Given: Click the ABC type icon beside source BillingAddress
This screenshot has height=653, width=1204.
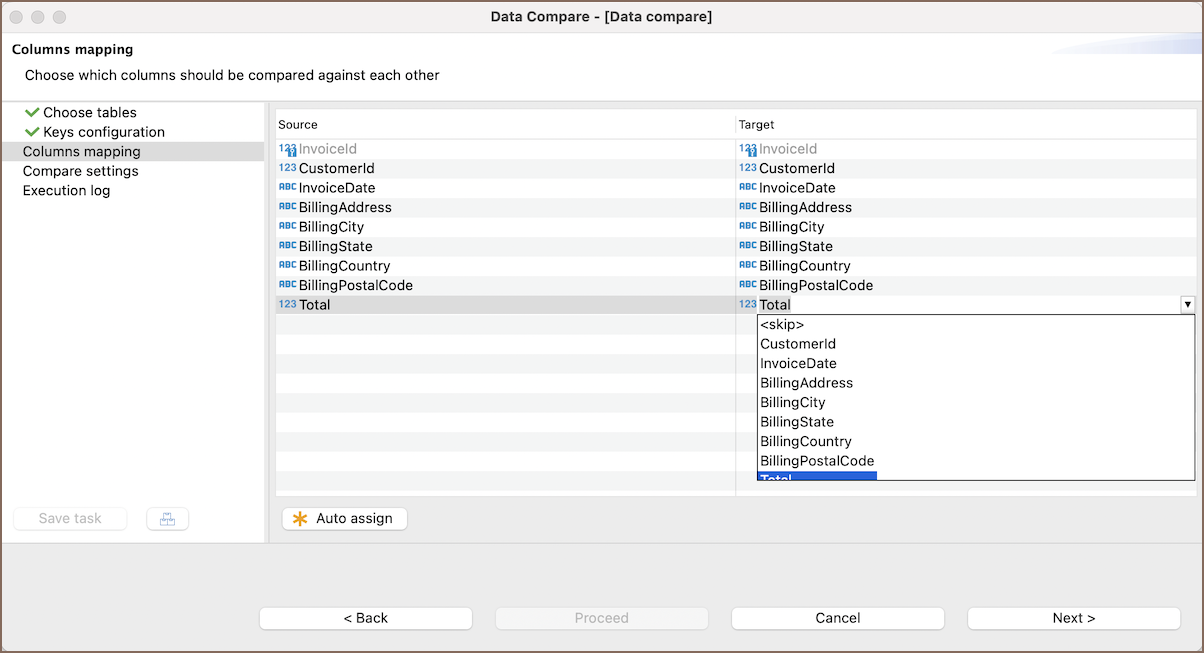Looking at the screenshot, I should [287, 207].
